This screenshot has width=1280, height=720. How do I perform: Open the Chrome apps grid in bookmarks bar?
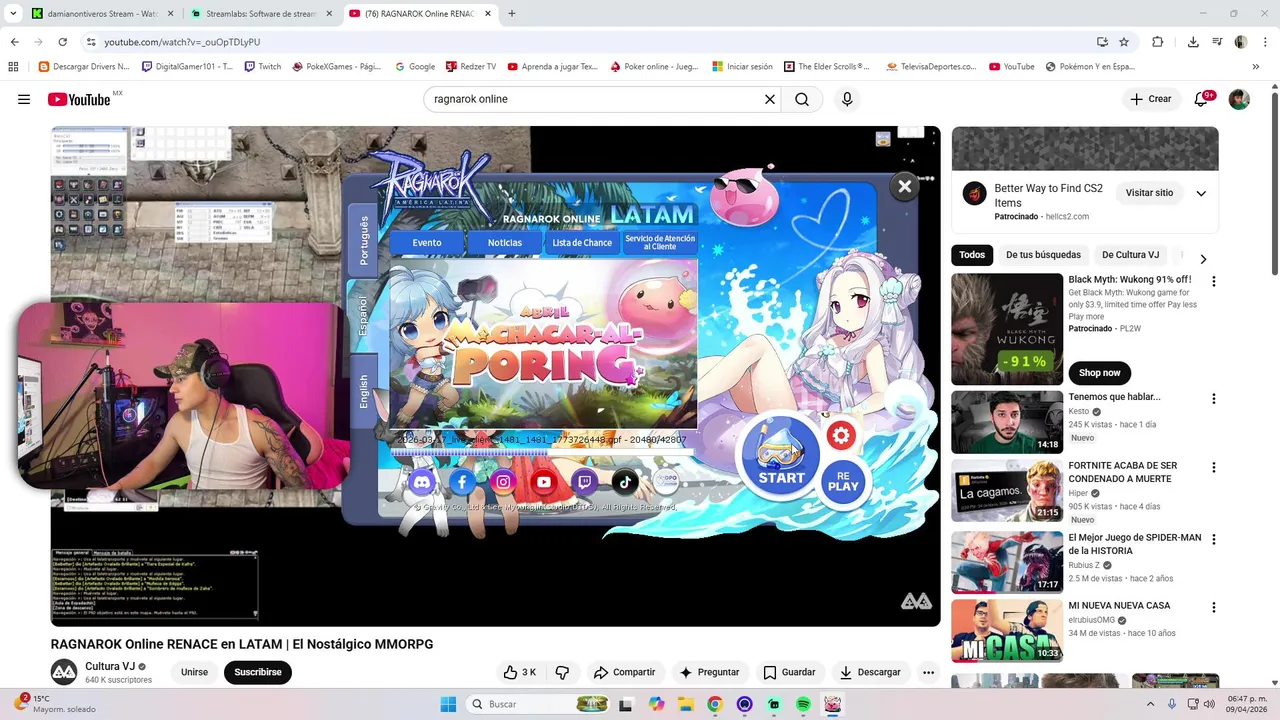pyautogui.click(x=13, y=67)
